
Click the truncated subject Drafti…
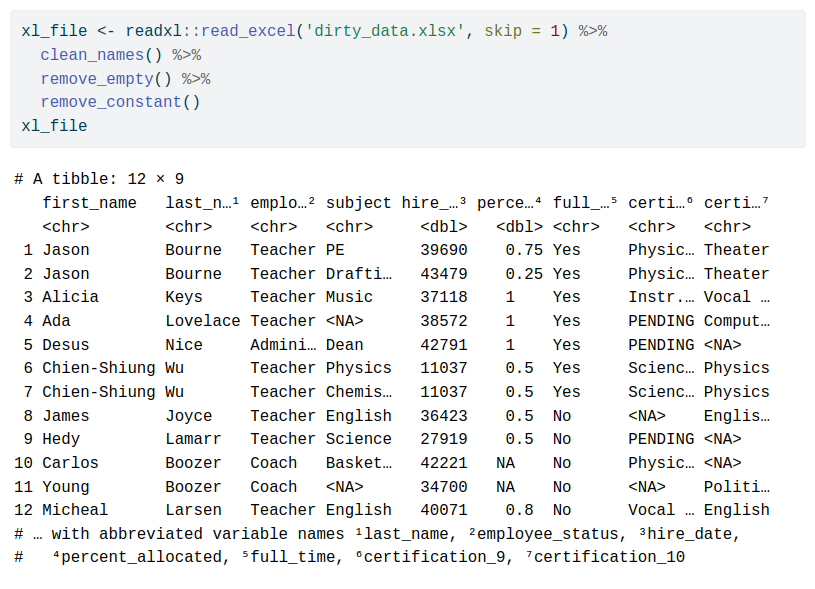click(x=359, y=274)
